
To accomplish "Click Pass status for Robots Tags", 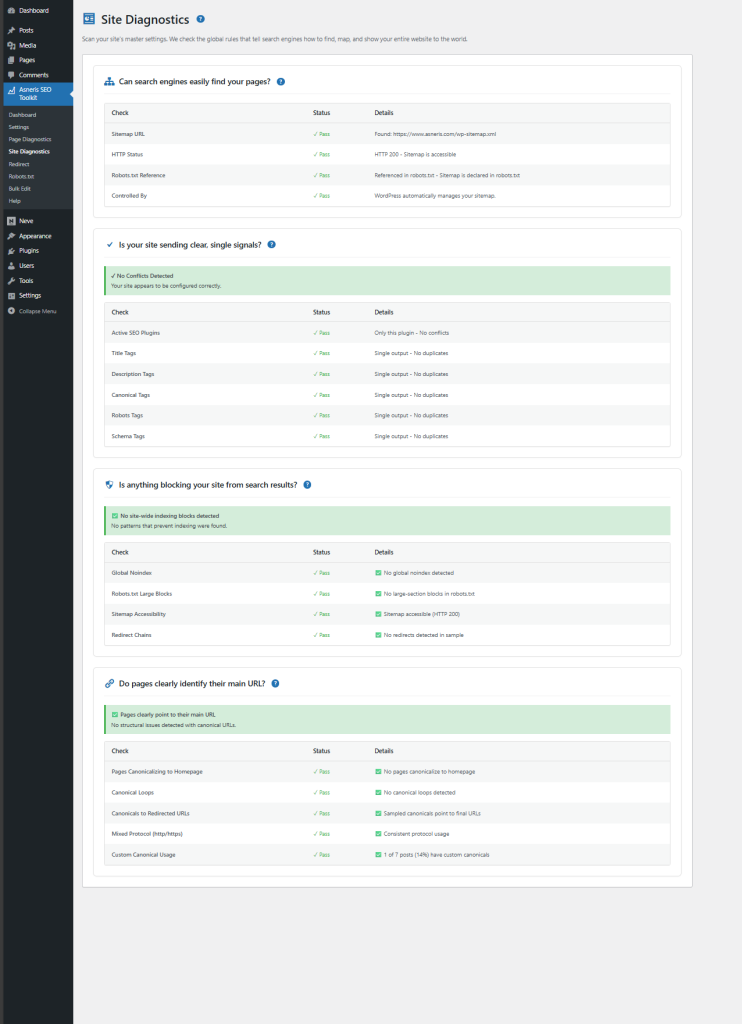I will pyautogui.click(x=321, y=415).
